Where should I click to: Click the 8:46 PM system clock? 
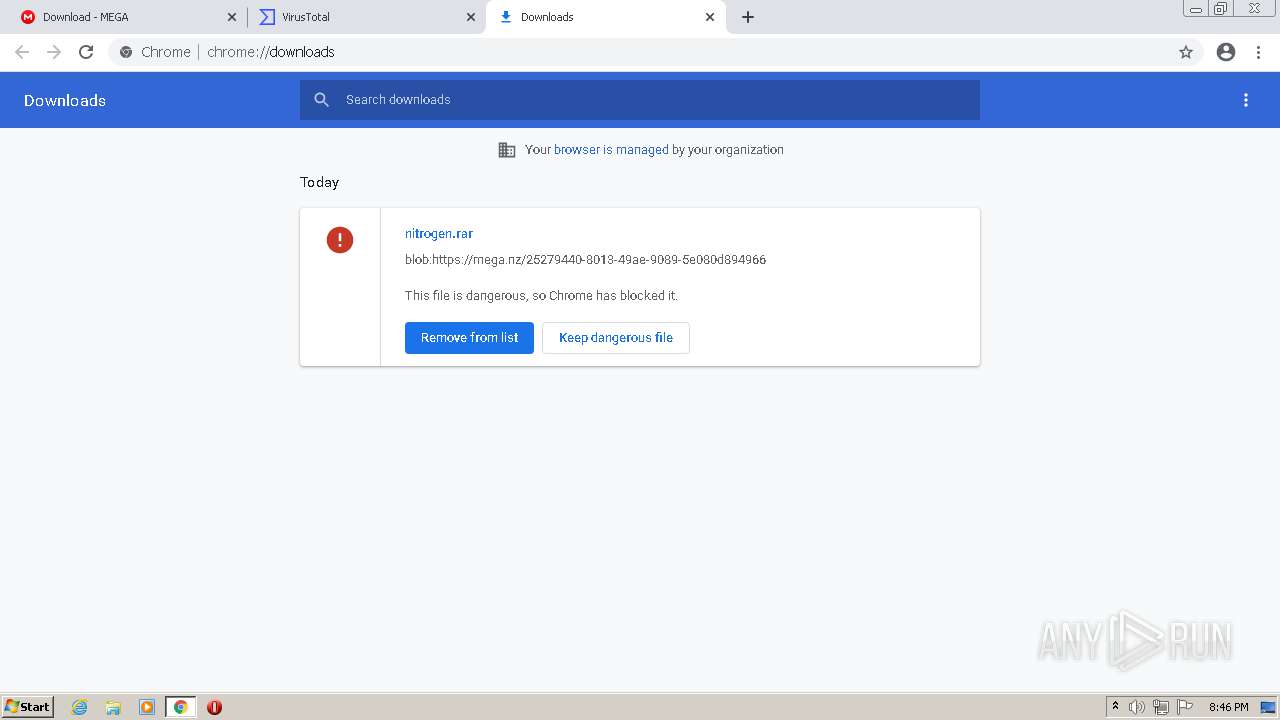1228,707
